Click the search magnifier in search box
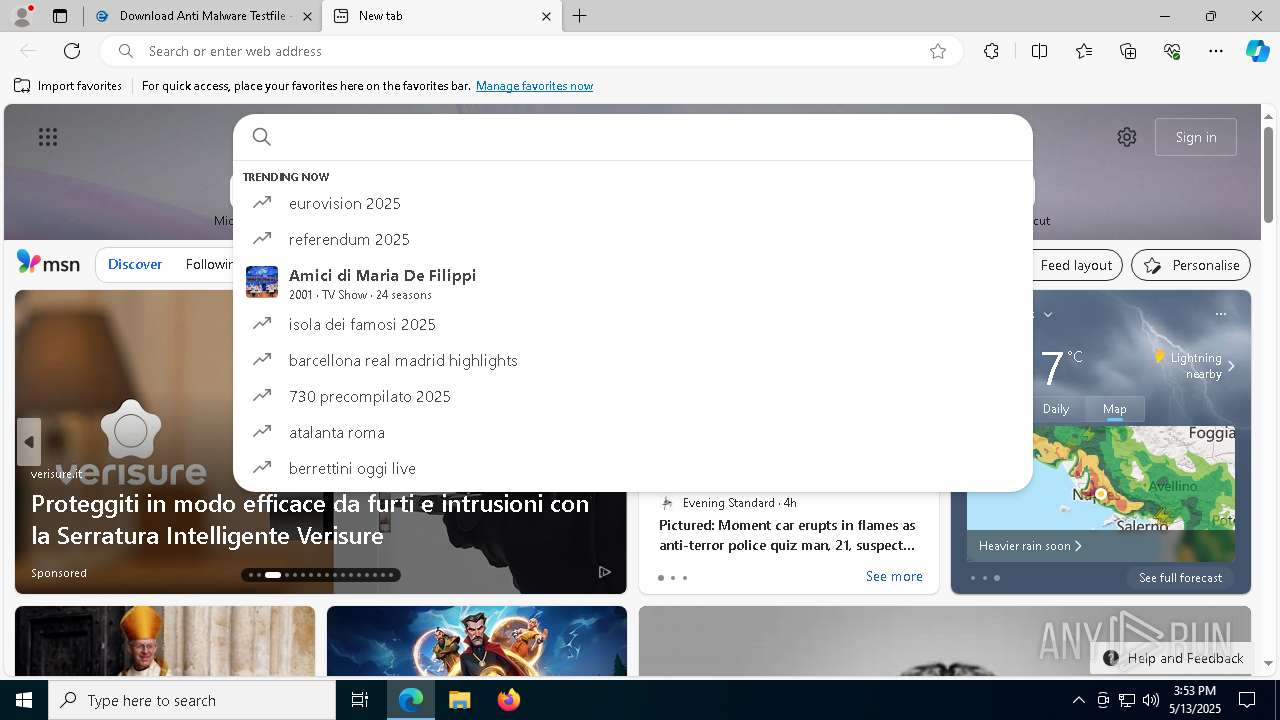This screenshot has height=720, width=1280. (262, 137)
